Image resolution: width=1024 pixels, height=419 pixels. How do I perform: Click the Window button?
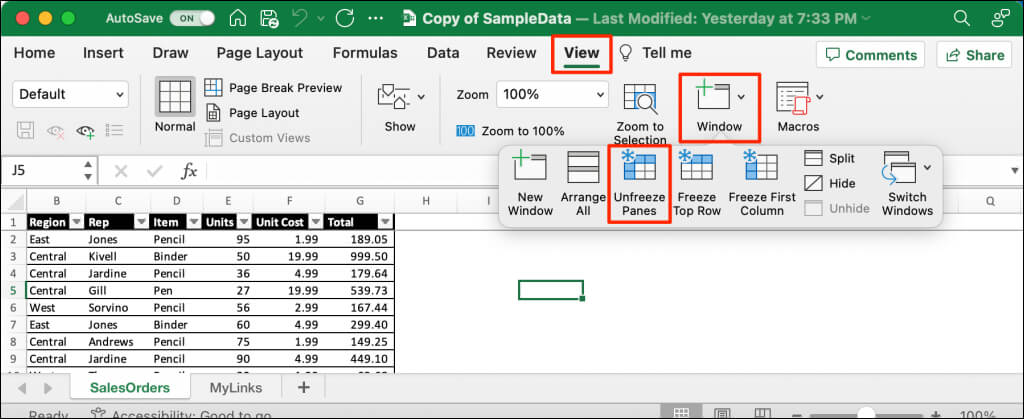[720, 107]
